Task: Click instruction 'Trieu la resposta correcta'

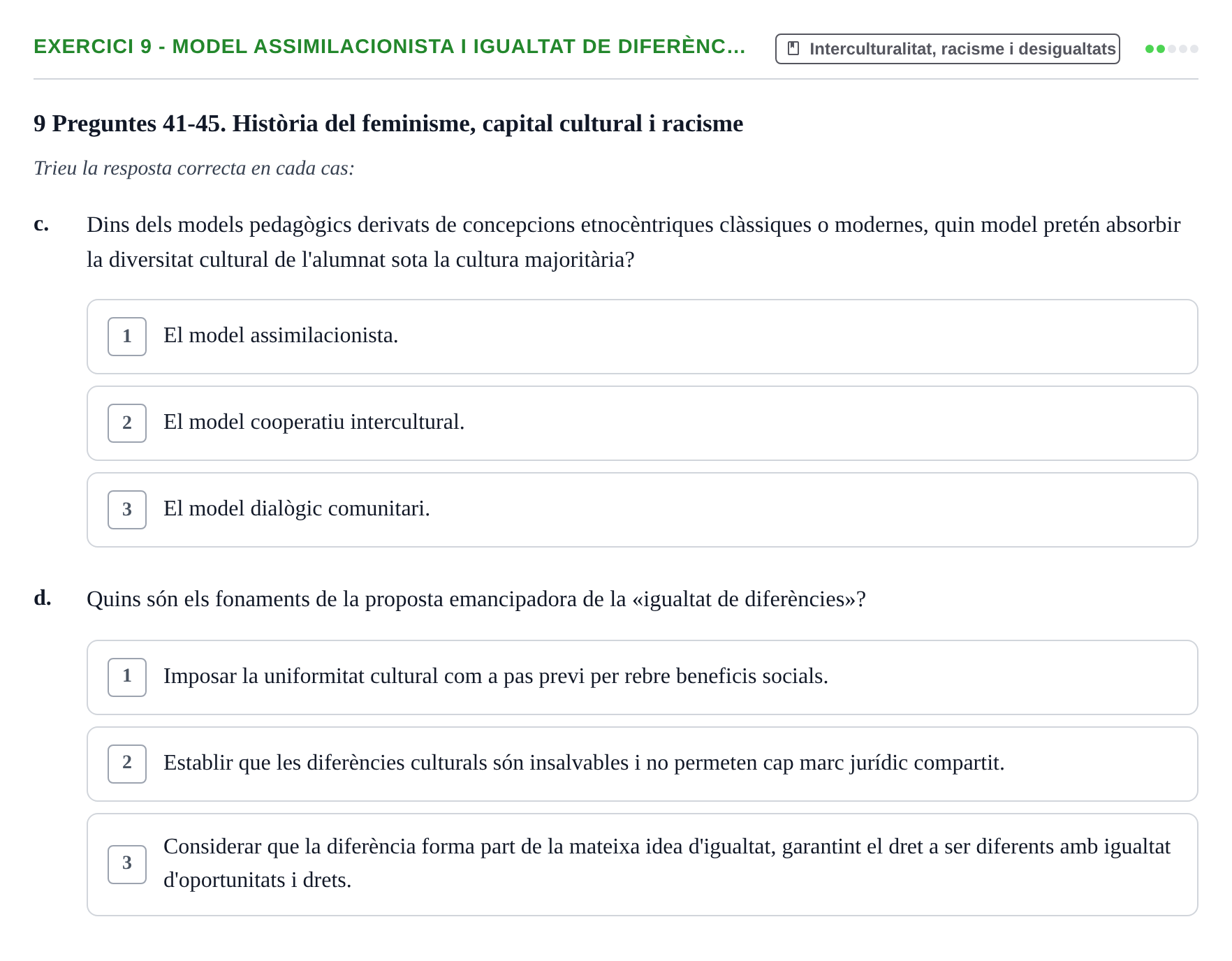Action: tap(194, 168)
